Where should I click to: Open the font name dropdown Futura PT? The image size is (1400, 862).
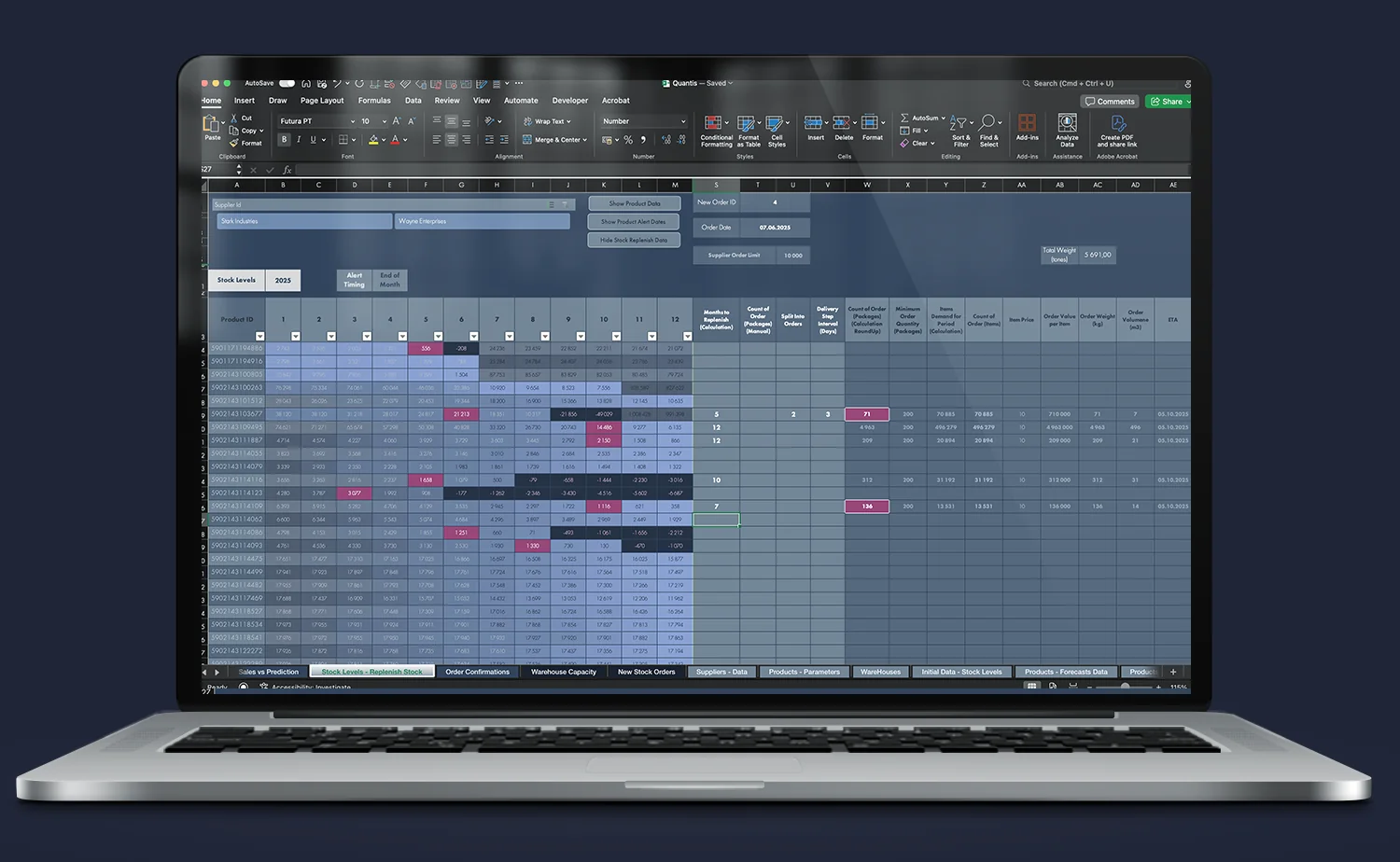click(x=353, y=121)
